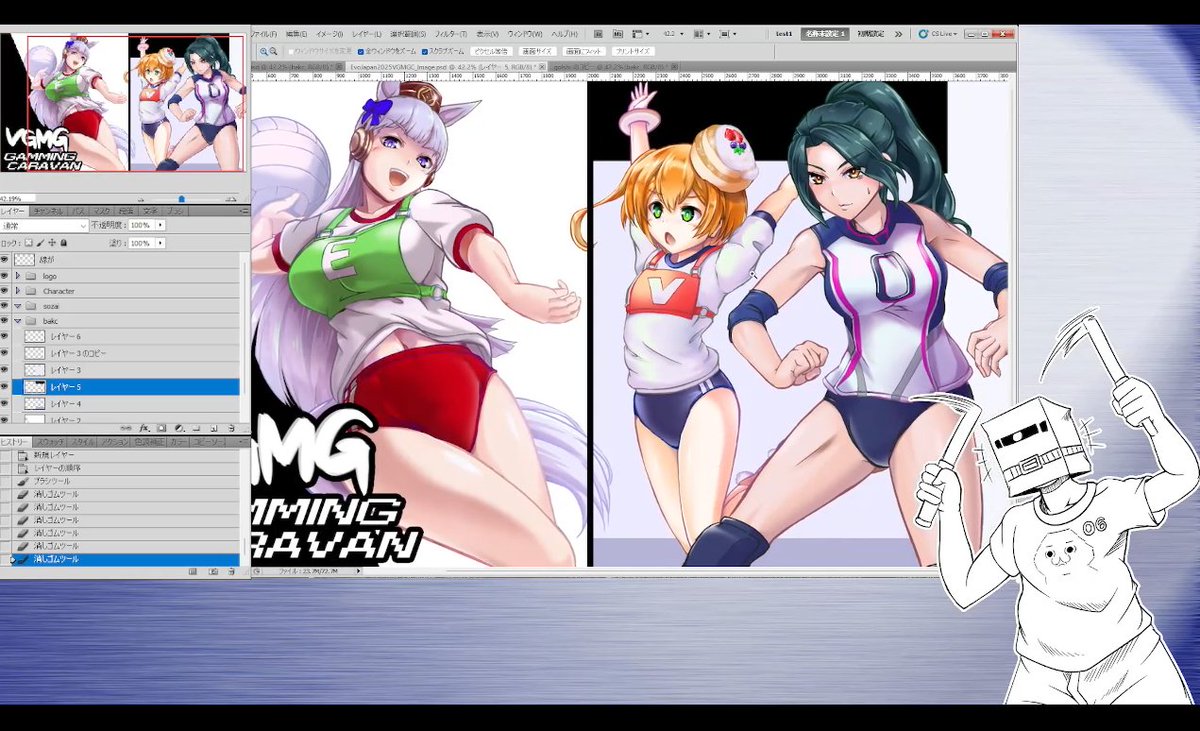This screenshot has height=731, width=1200.
Task: Click 画面サイズ button
Action: coord(536,51)
